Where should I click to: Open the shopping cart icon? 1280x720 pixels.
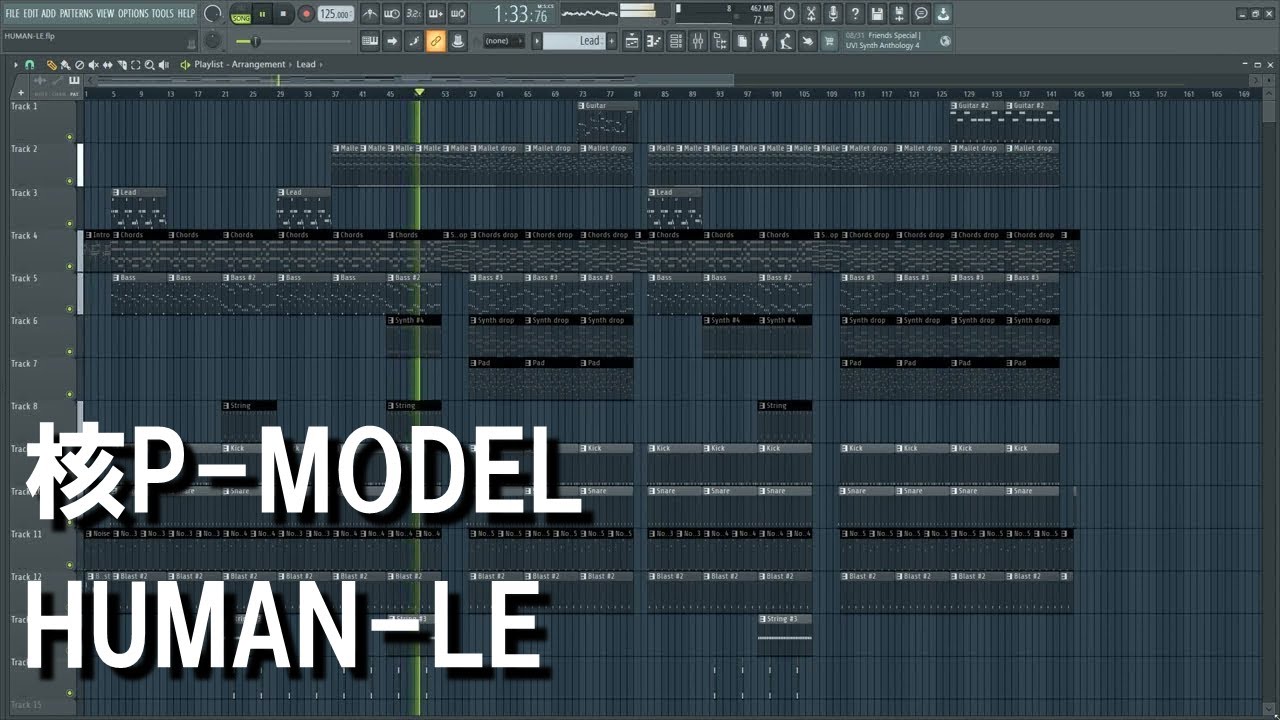pos(830,41)
